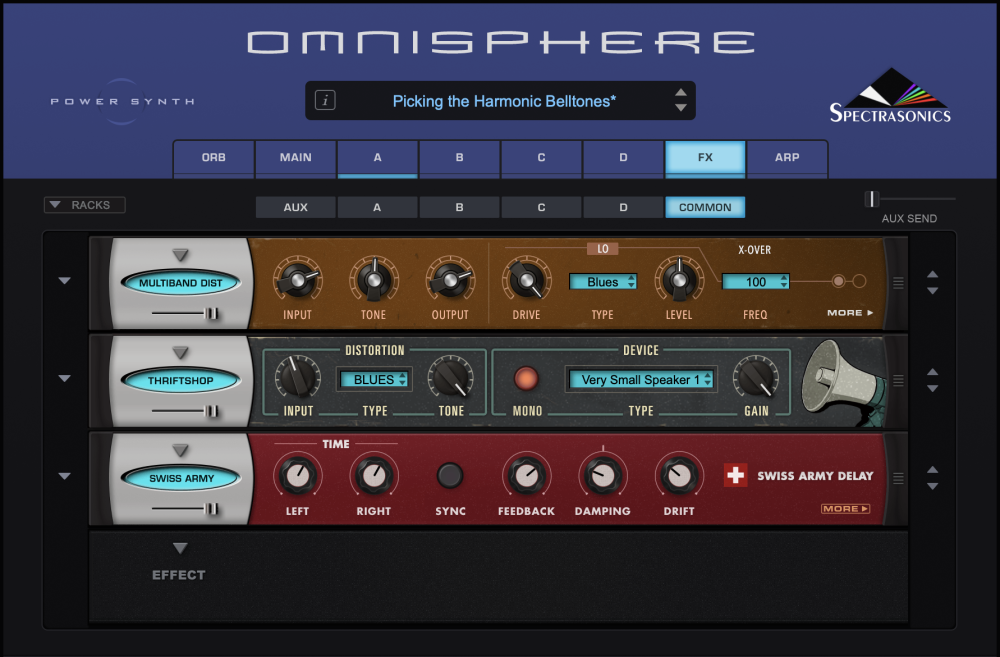Click the Spectrasonics logo
Image resolution: width=1000 pixels, height=657 pixels.
890,96
